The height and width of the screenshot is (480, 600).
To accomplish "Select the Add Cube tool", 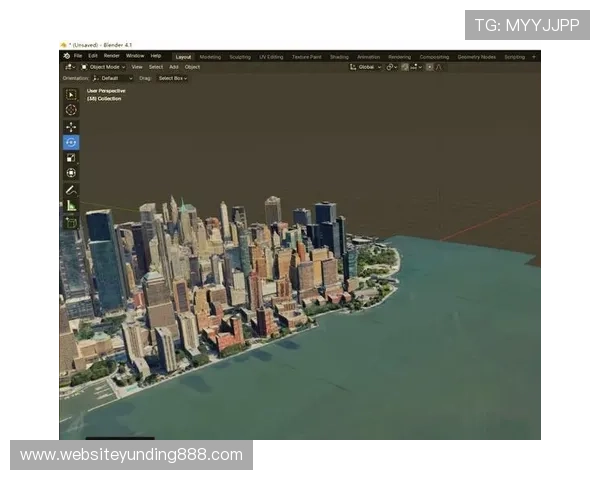I will 71,222.
